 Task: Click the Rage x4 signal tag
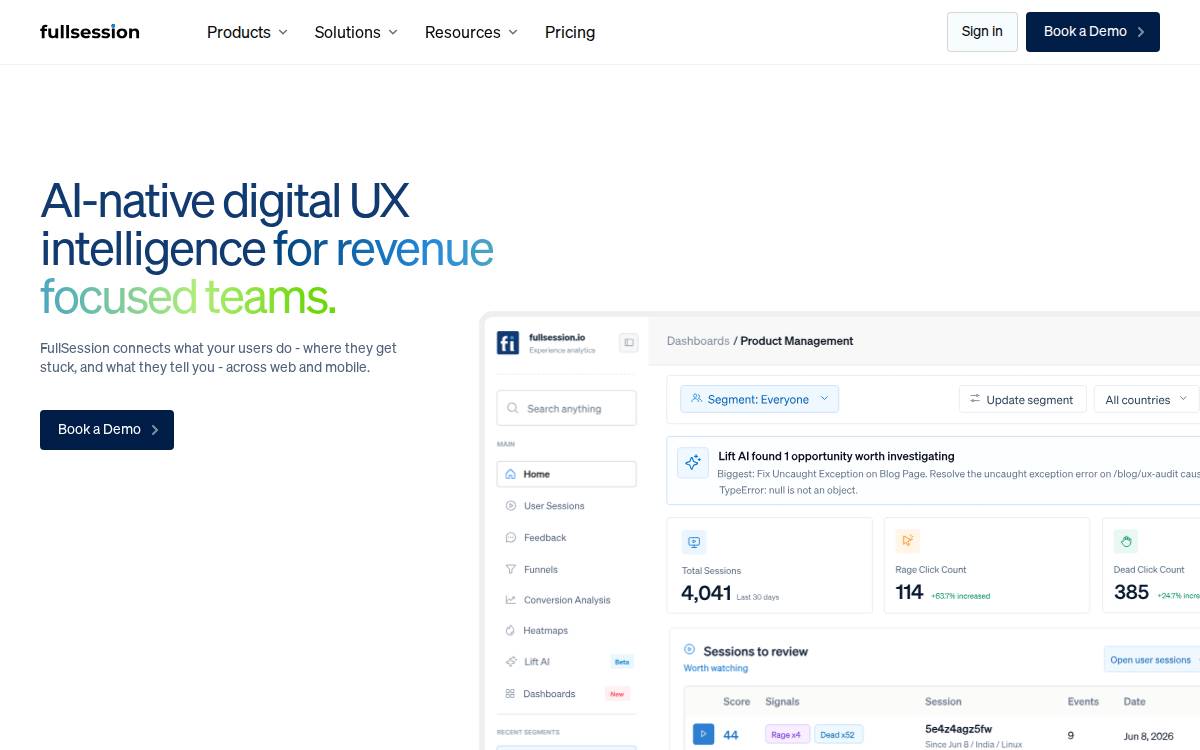(787, 735)
